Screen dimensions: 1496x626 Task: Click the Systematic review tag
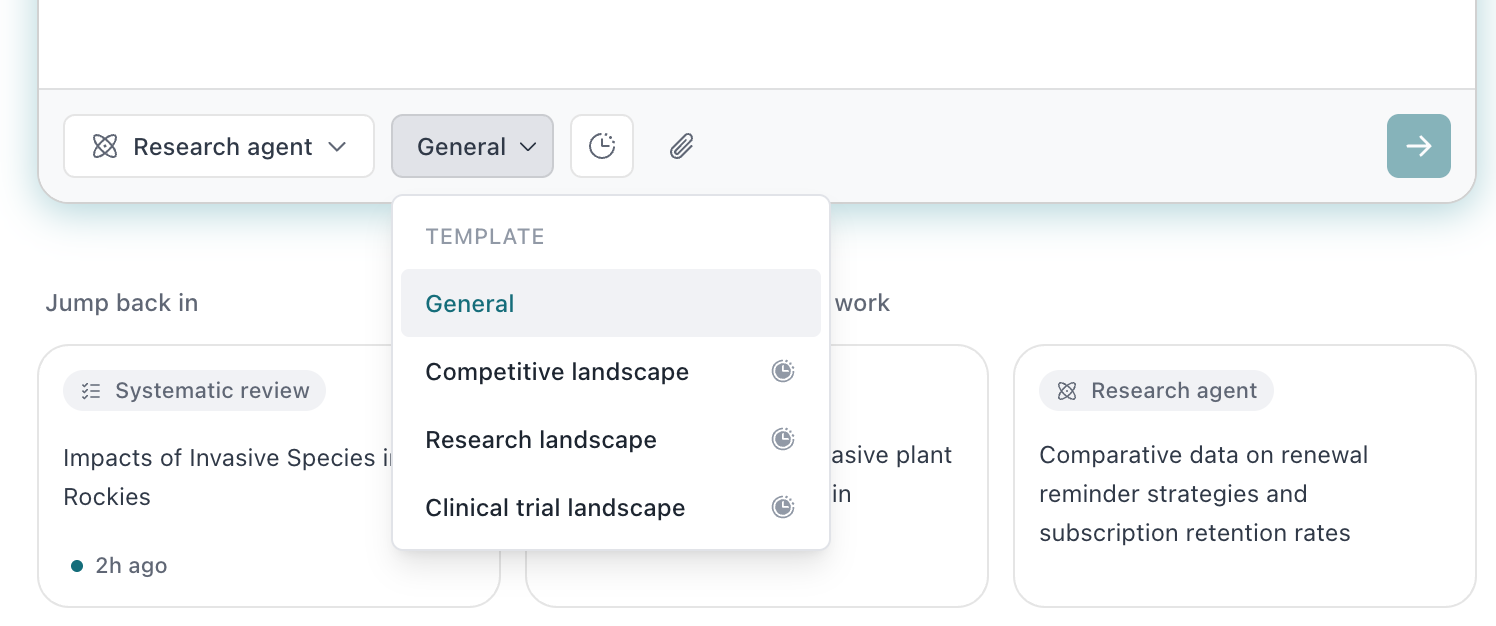(195, 391)
